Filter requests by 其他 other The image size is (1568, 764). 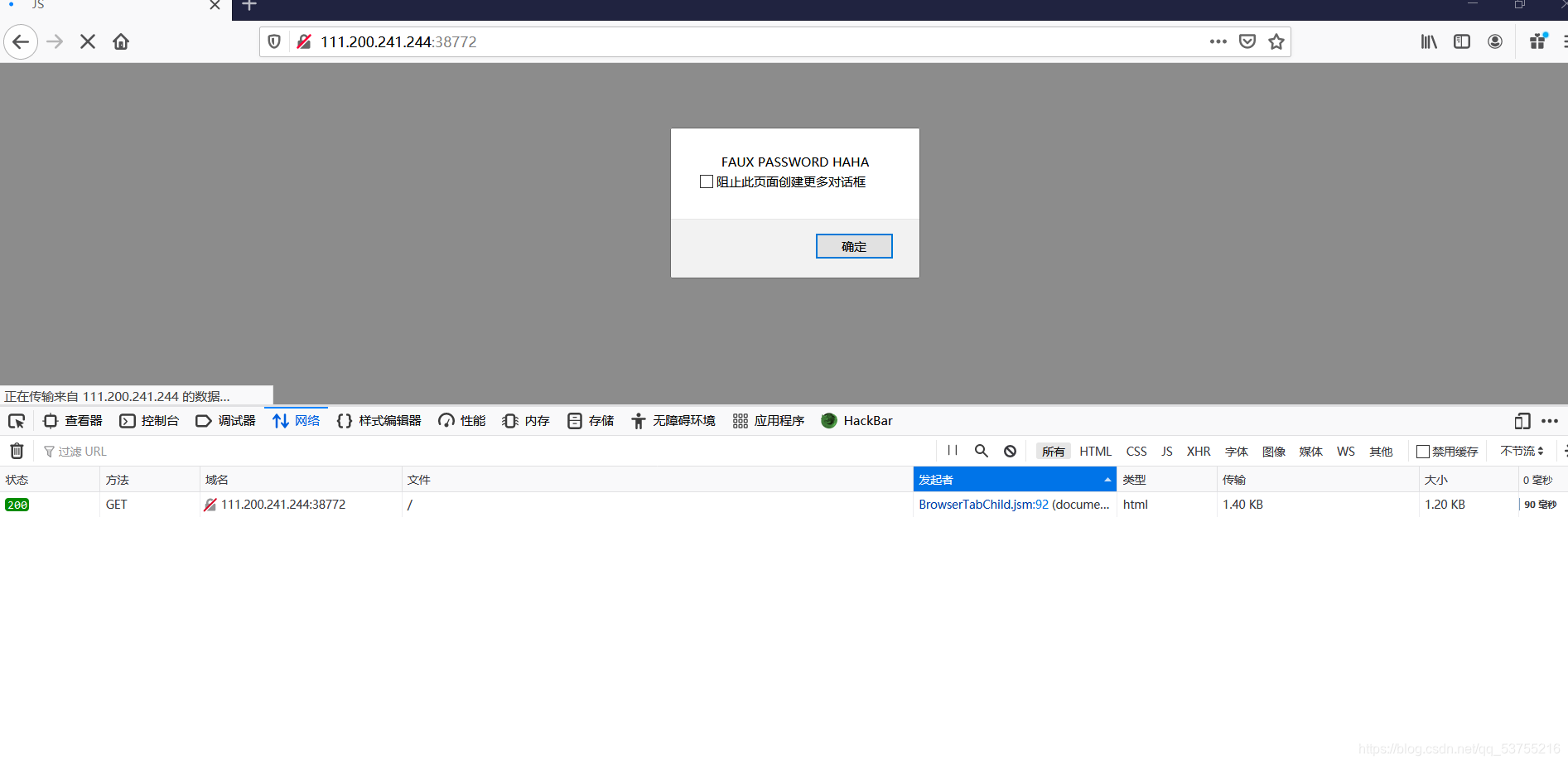pyautogui.click(x=1382, y=452)
